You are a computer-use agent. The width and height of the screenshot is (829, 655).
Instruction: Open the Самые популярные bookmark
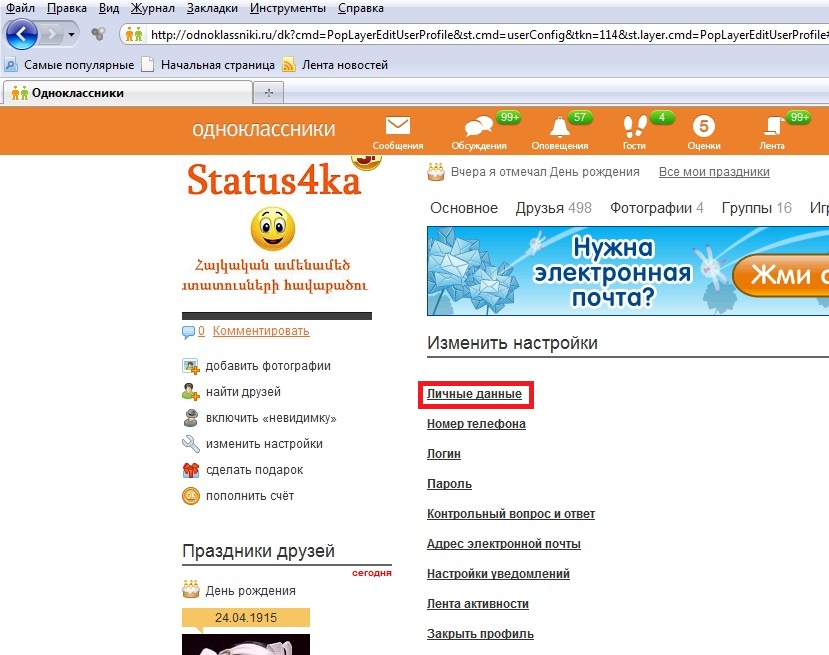pyautogui.click(x=69, y=65)
